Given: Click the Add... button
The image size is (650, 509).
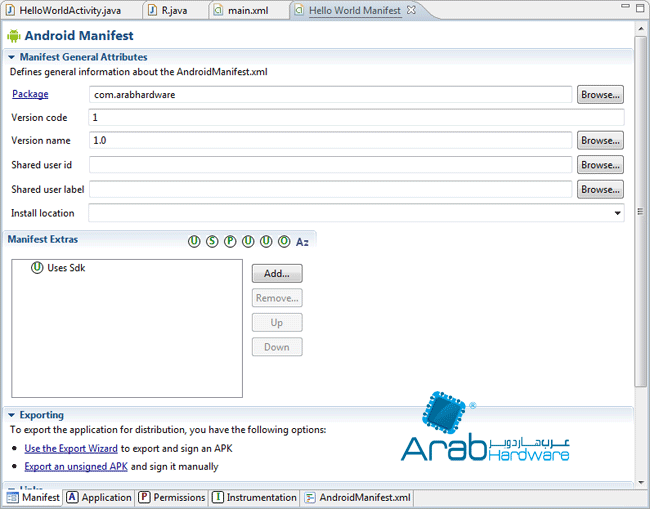Looking at the screenshot, I should [x=277, y=274].
